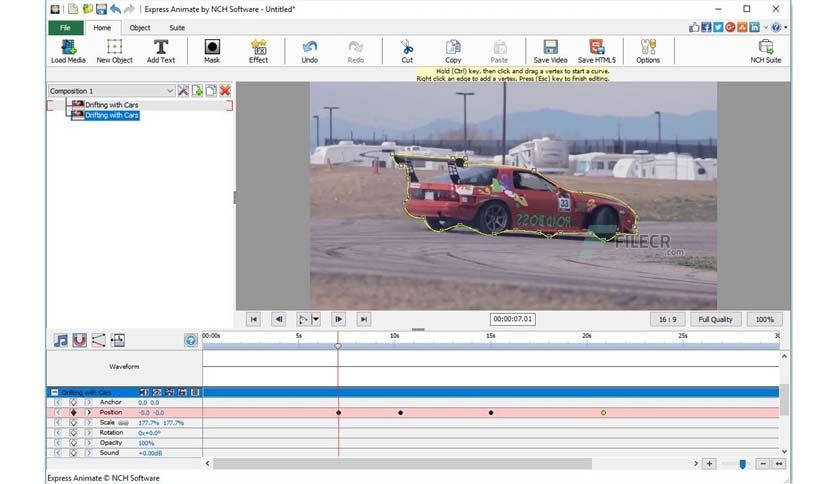Open the Full Quality preview selector

click(x=716, y=319)
